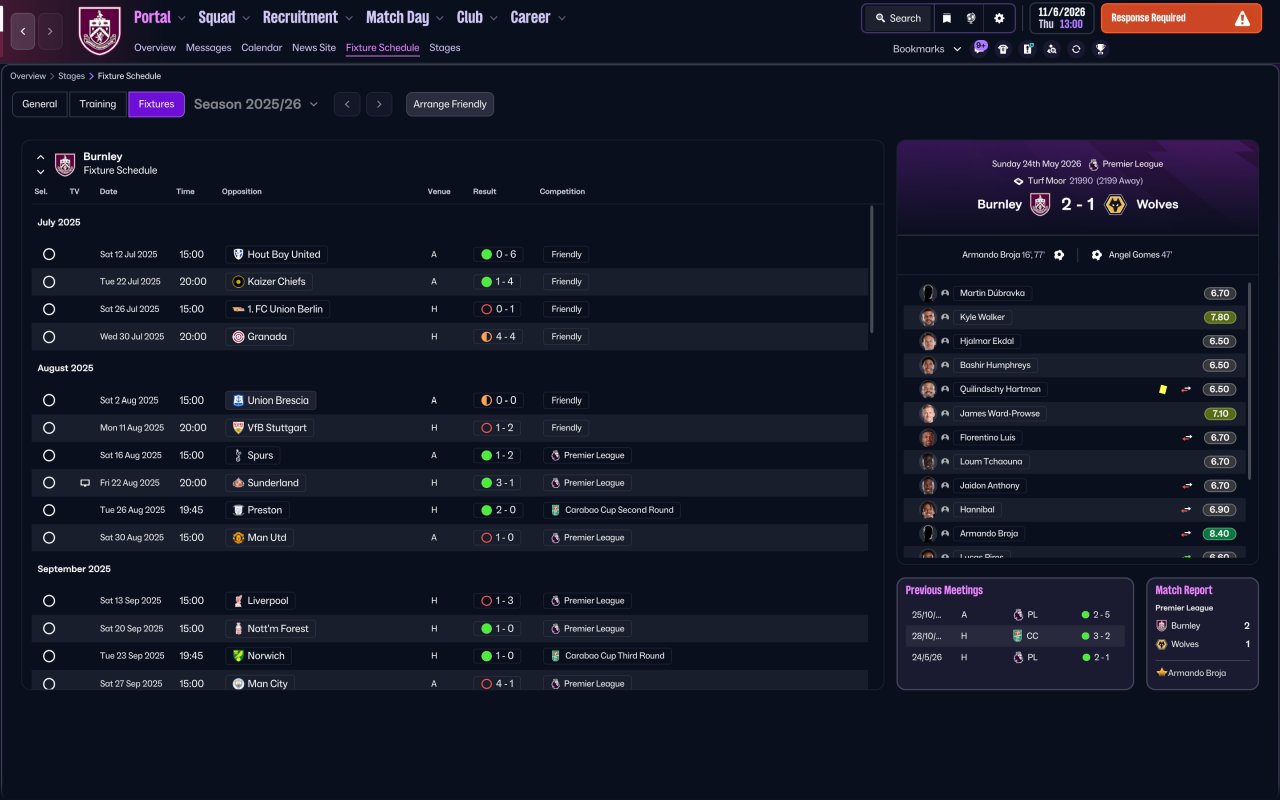
Task: Go forward with the right arrow button
Action: pos(50,31)
